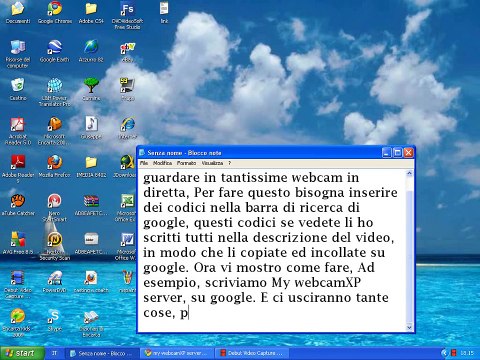Launch PowerDVD desktop shortcut

54,278
